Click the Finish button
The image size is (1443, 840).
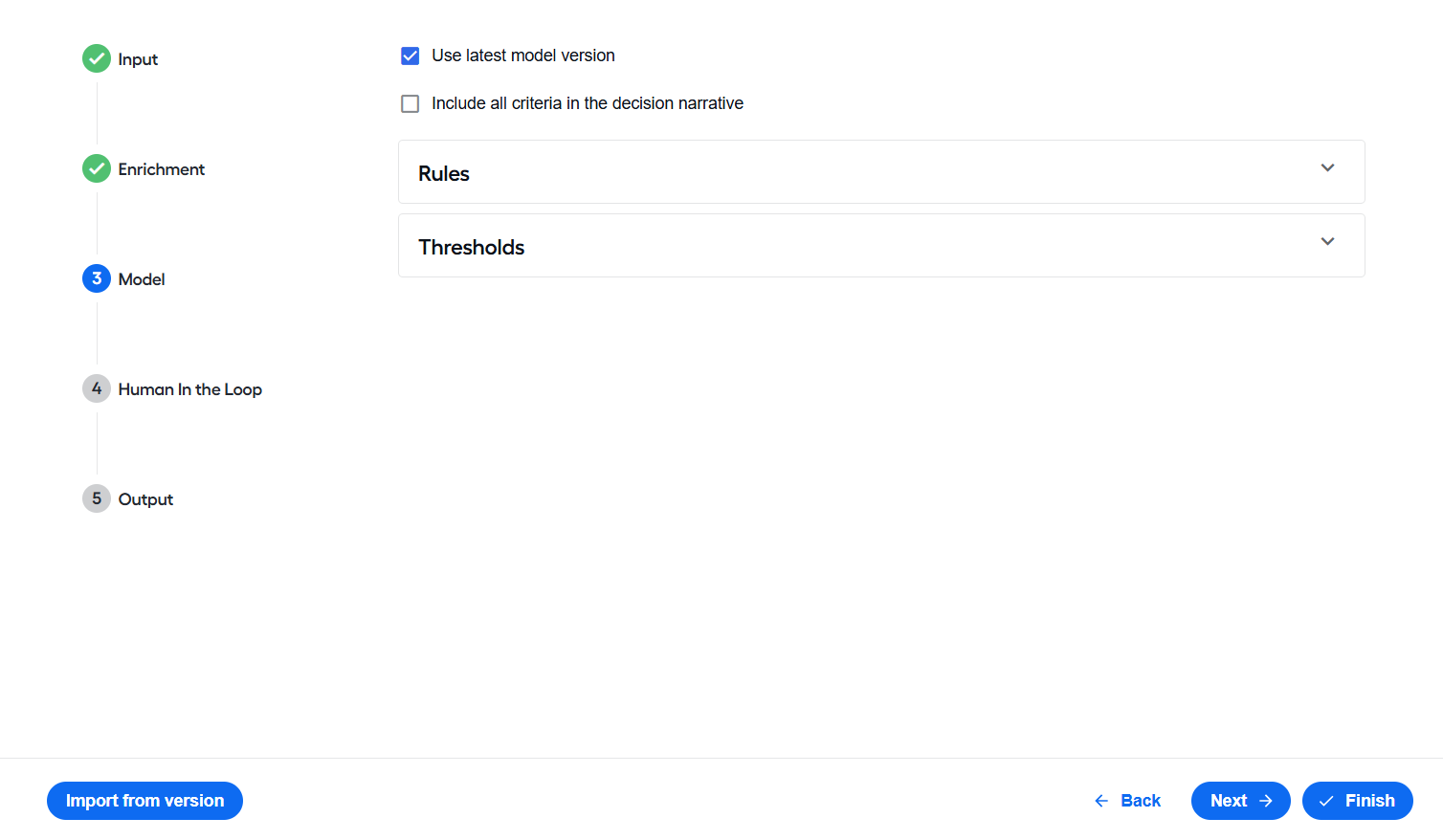(1358, 801)
